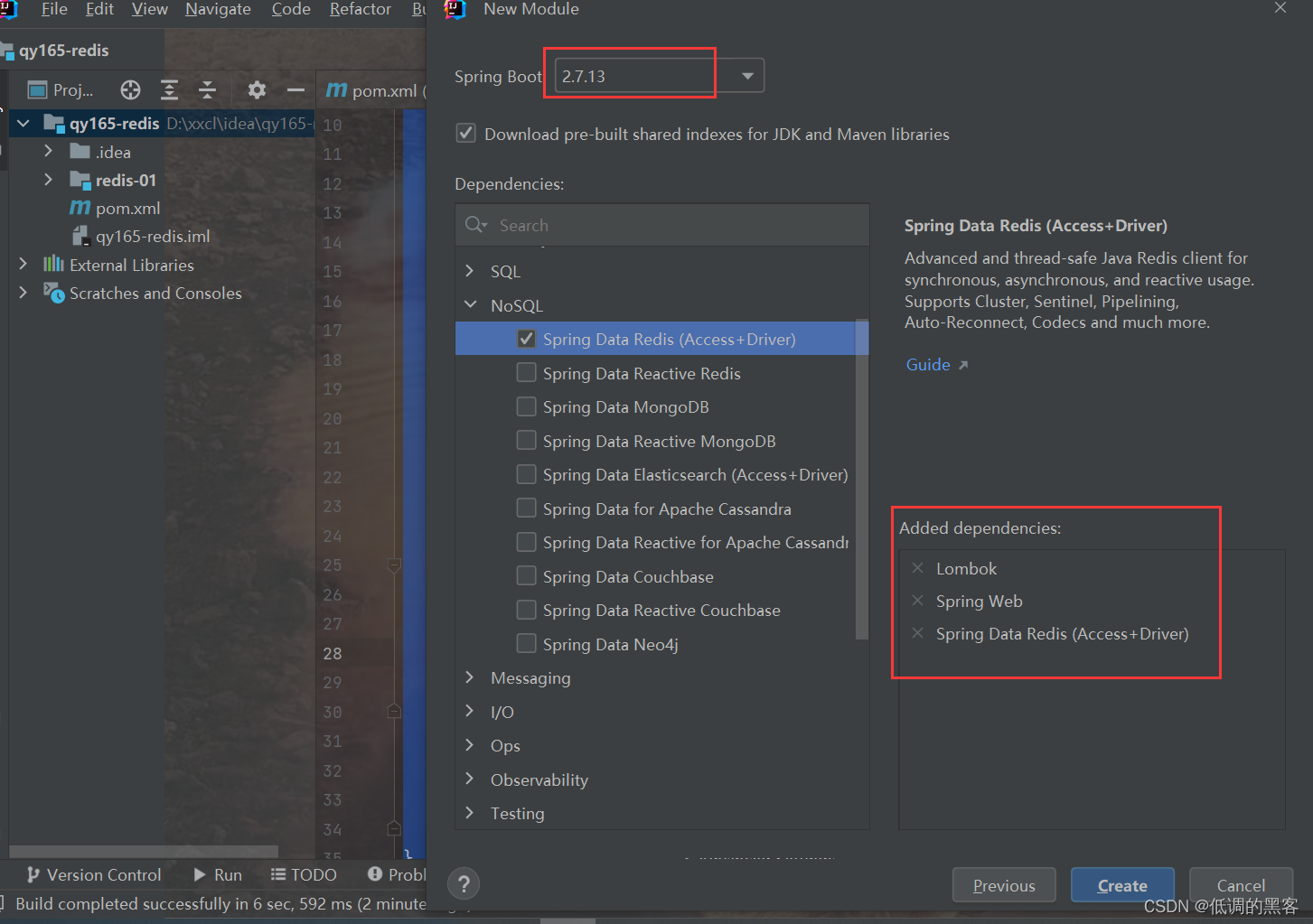
Task: Expand the SQL dependency category
Action: (469, 271)
